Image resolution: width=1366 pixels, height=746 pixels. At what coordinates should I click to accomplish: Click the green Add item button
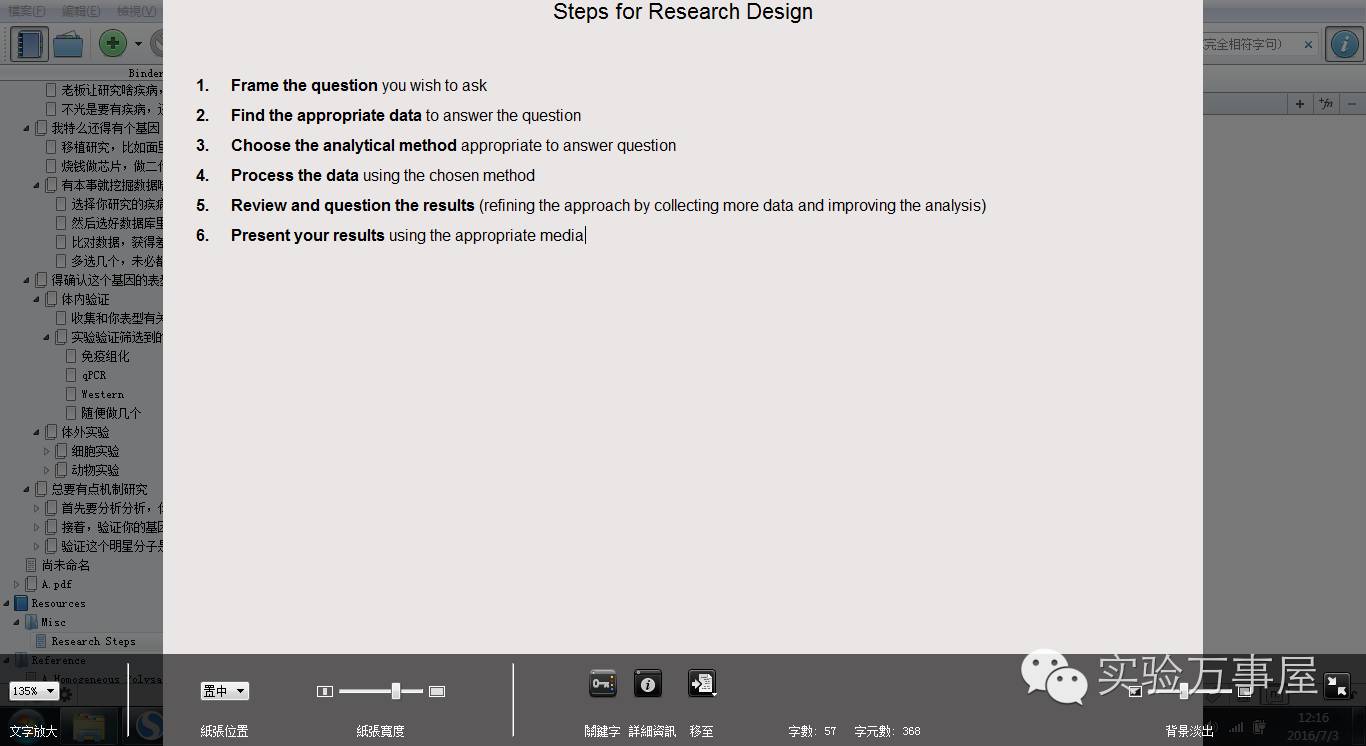pyautogui.click(x=113, y=43)
